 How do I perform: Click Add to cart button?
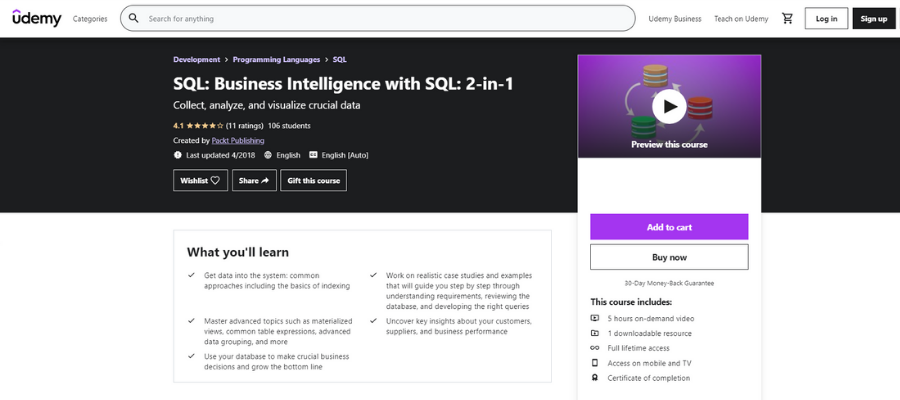click(669, 227)
